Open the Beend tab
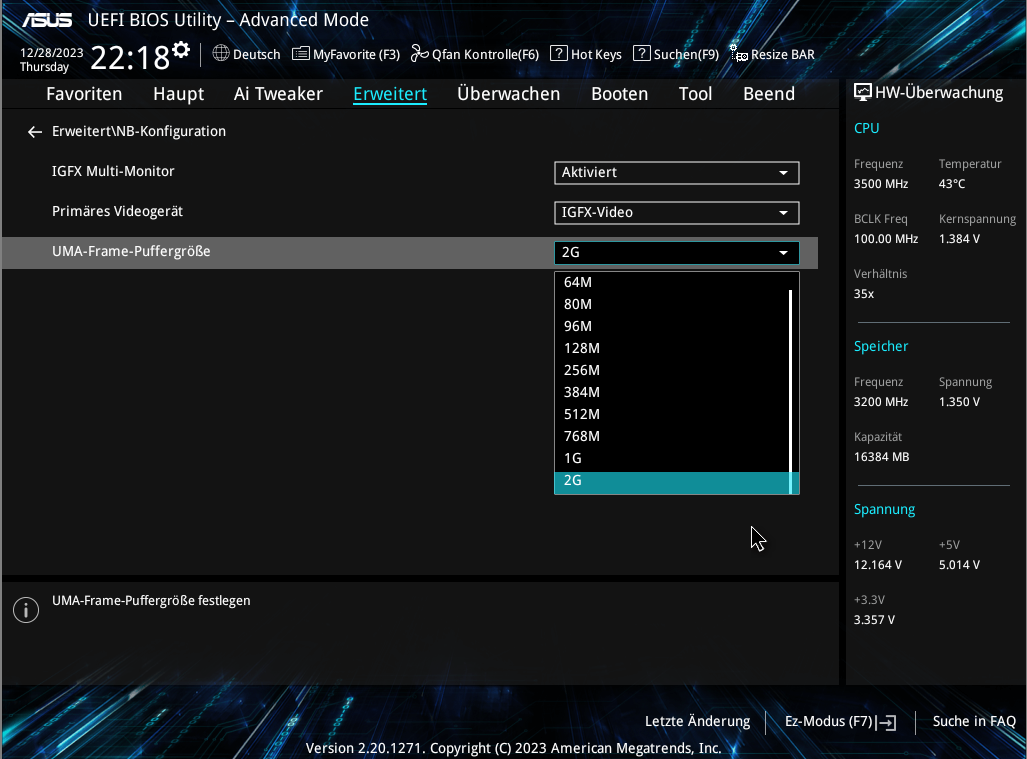This screenshot has width=1027, height=759. (x=768, y=94)
